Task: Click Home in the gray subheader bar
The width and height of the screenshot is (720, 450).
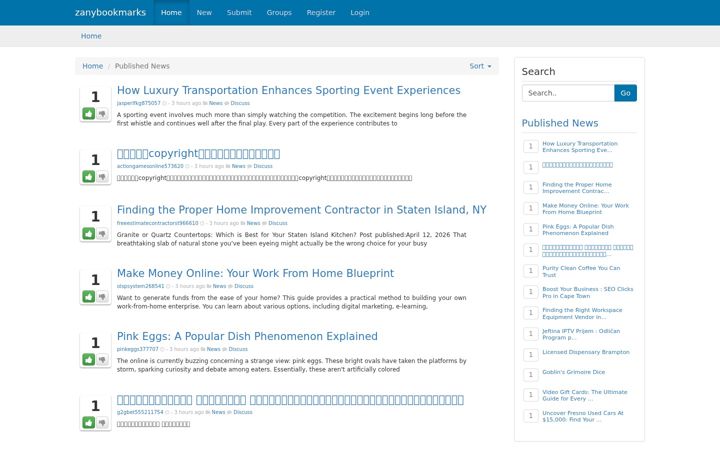Action: pyautogui.click(x=91, y=36)
